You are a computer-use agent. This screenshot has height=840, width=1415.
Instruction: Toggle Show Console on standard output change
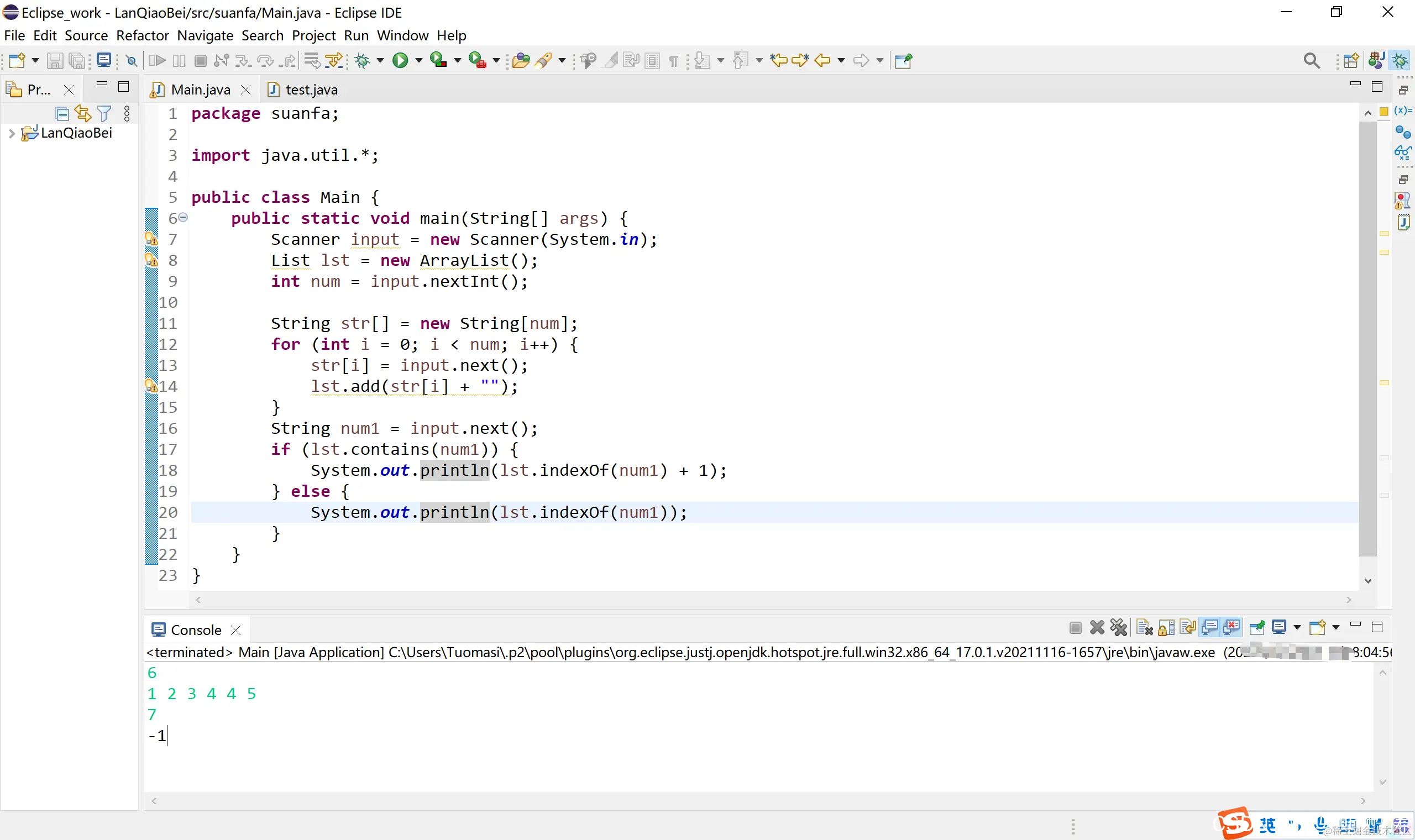pyautogui.click(x=1209, y=627)
